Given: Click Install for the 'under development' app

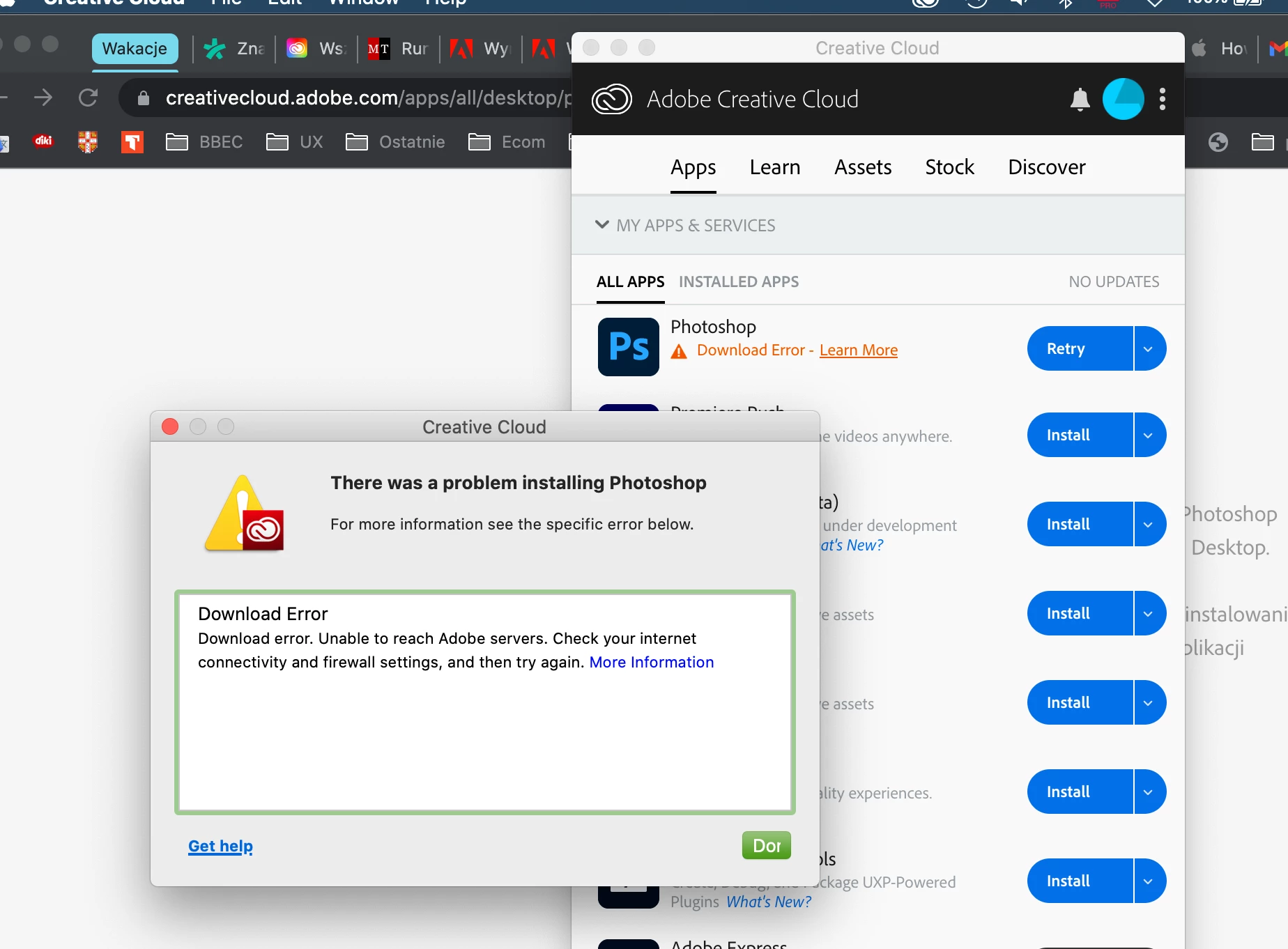Looking at the screenshot, I should pyautogui.click(x=1080, y=524).
